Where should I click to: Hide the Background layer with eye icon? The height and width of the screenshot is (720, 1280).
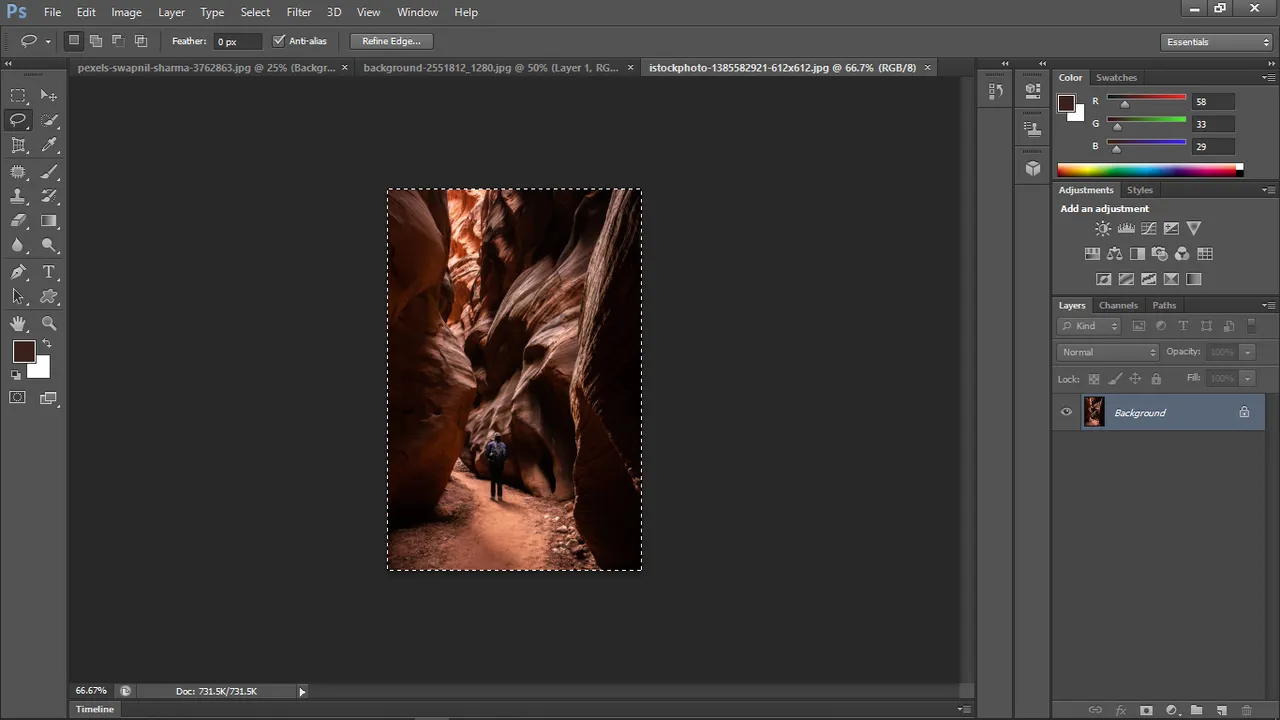(x=1066, y=412)
